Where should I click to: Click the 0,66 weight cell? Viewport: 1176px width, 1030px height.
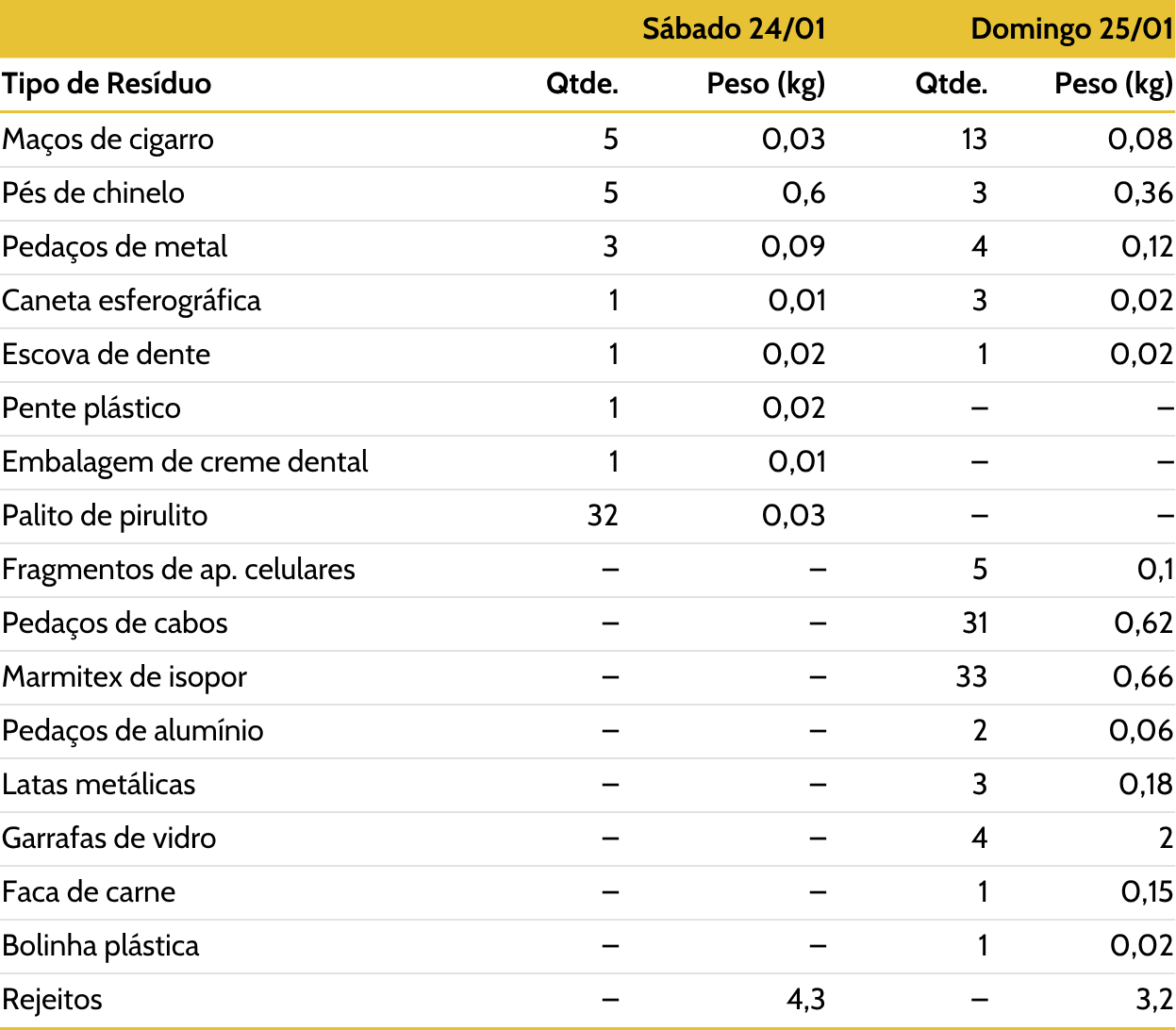coord(1143,676)
